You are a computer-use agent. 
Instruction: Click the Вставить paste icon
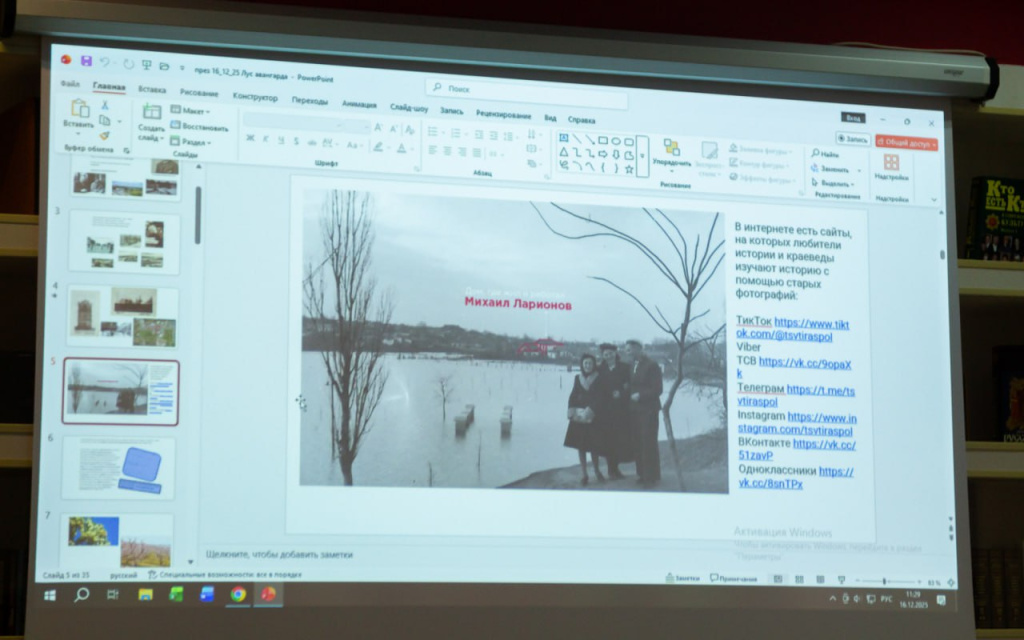point(79,112)
